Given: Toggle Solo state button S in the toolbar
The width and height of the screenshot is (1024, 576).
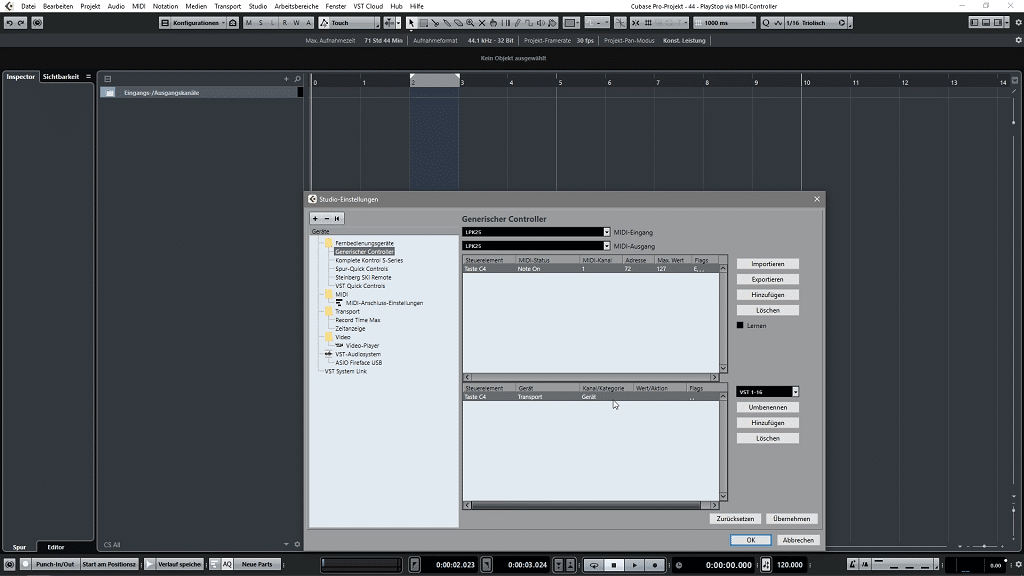Looking at the screenshot, I should 261,23.
